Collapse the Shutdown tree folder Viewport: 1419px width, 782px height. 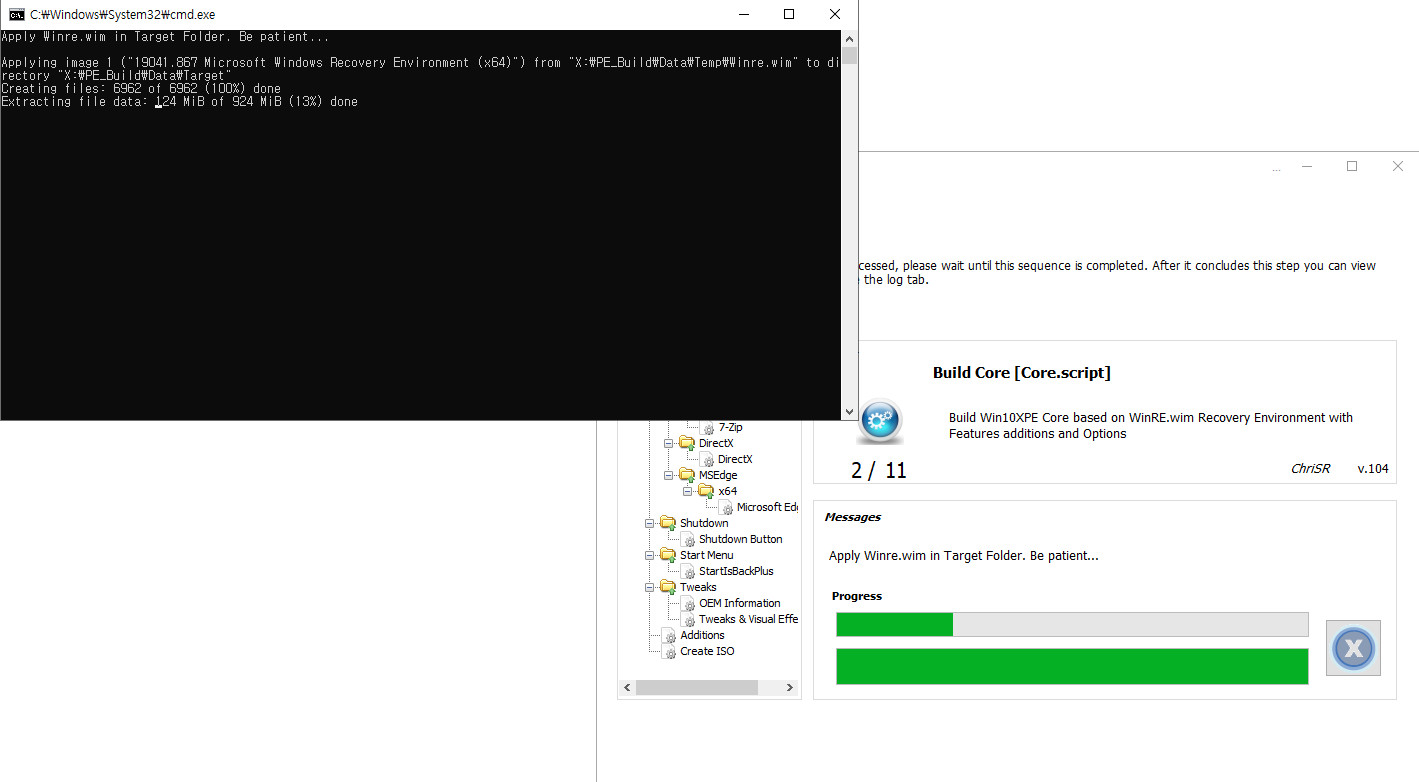coord(650,523)
